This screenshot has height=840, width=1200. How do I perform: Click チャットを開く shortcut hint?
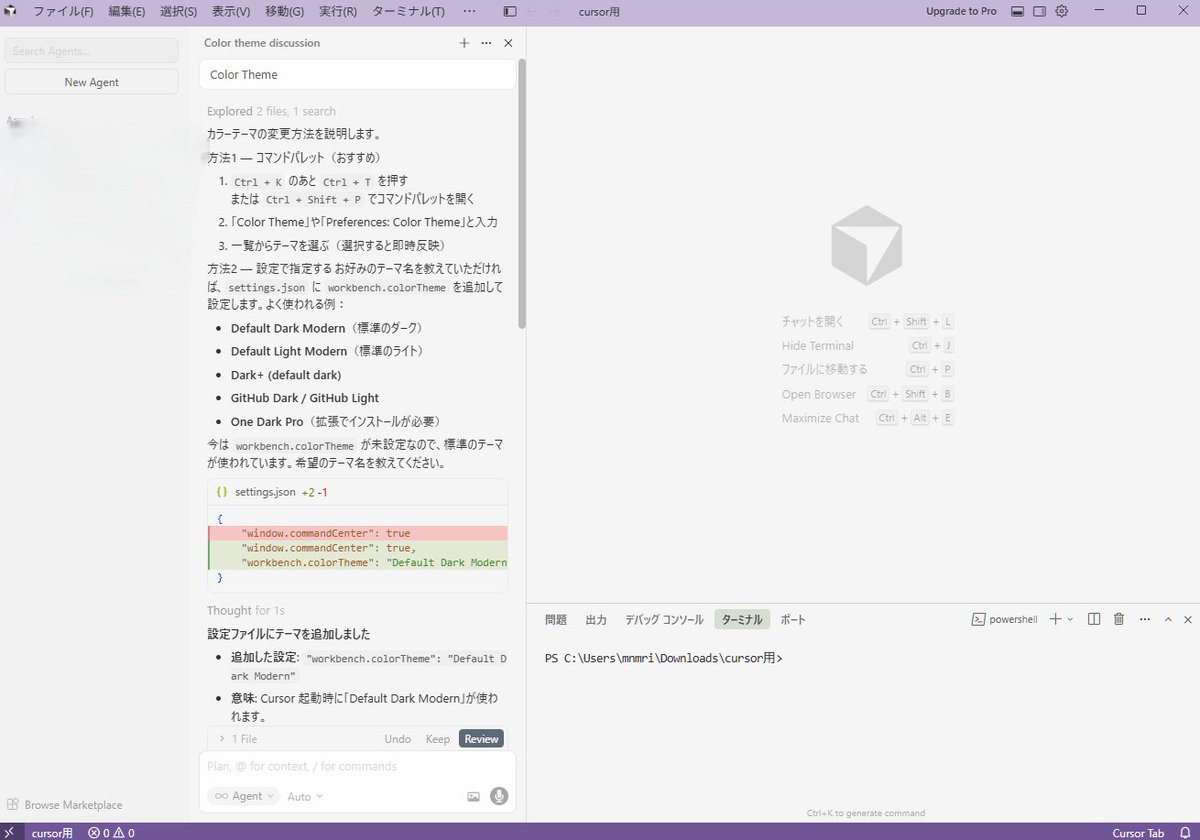point(868,322)
